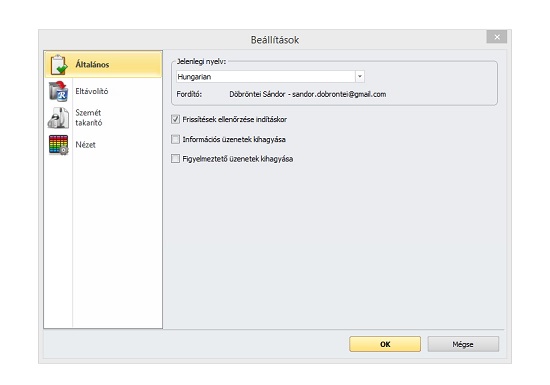Image resolution: width=550 pixels, height=385 pixels.
Task: Click the Fordító: label
Action: [x=189, y=94]
